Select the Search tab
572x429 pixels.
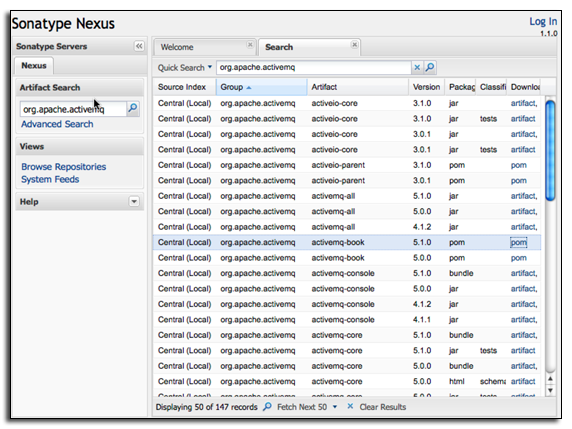309,47
